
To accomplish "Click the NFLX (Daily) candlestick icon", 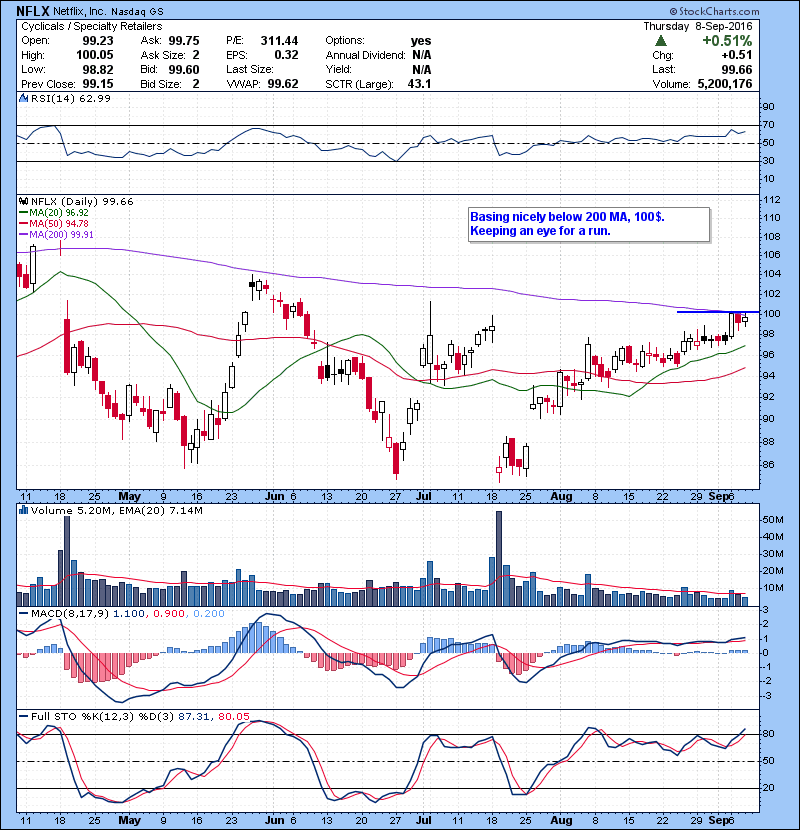I will (23, 201).
